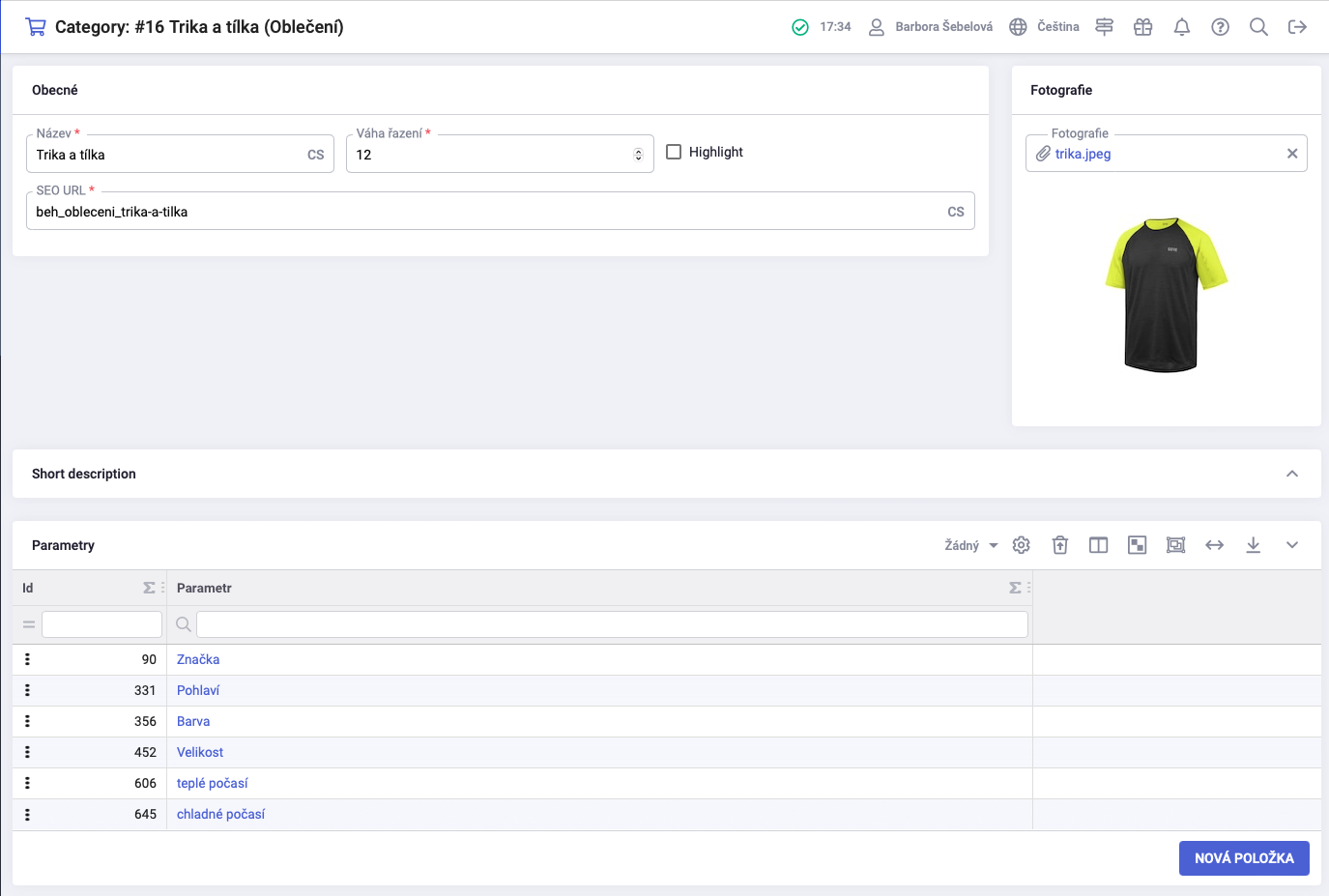1329x896 pixels.
Task: Click the select frame icon in Parametry
Action: pos(1176,545)
